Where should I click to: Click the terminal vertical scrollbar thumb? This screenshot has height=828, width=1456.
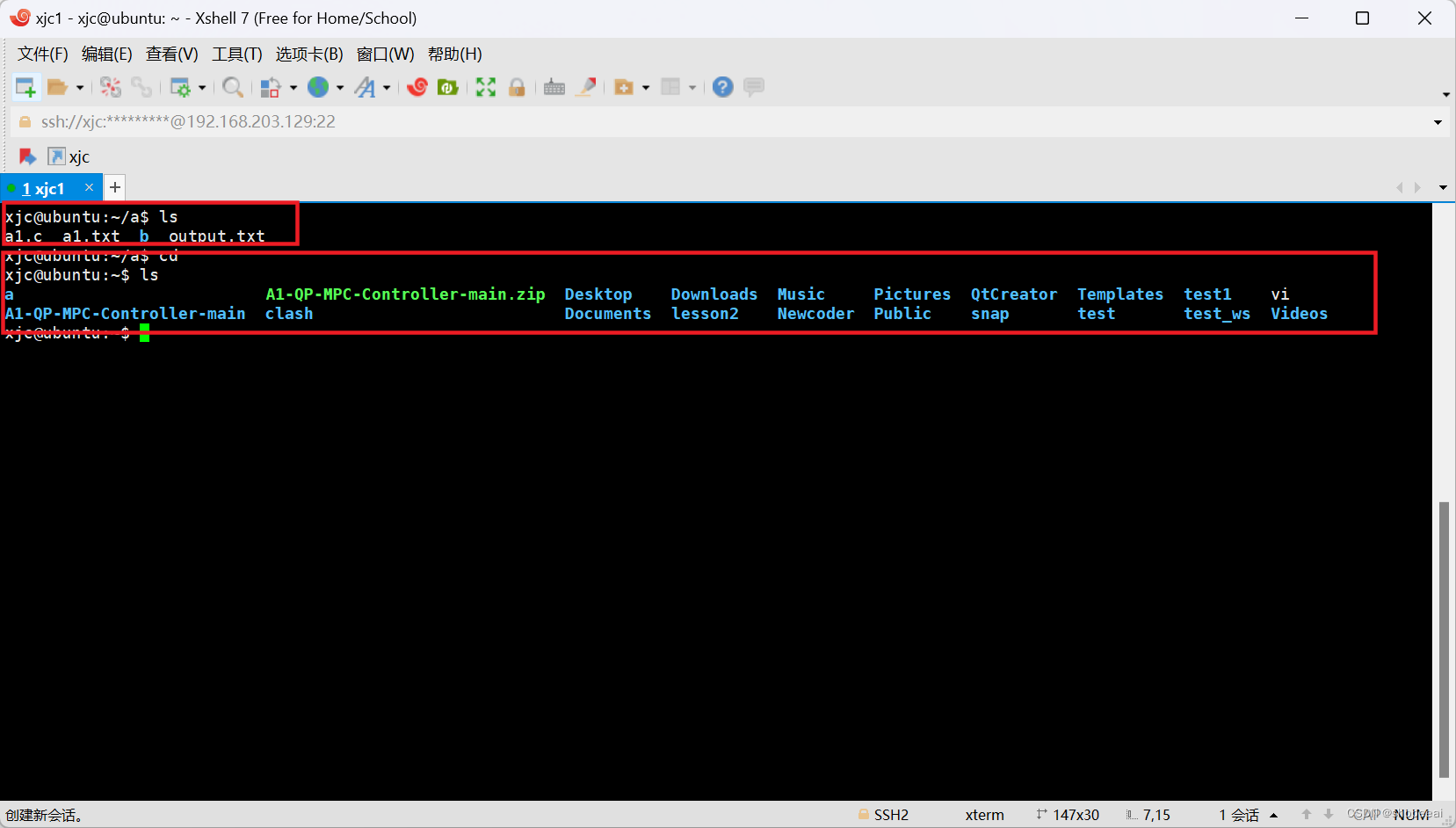[x=1444, y=638]
